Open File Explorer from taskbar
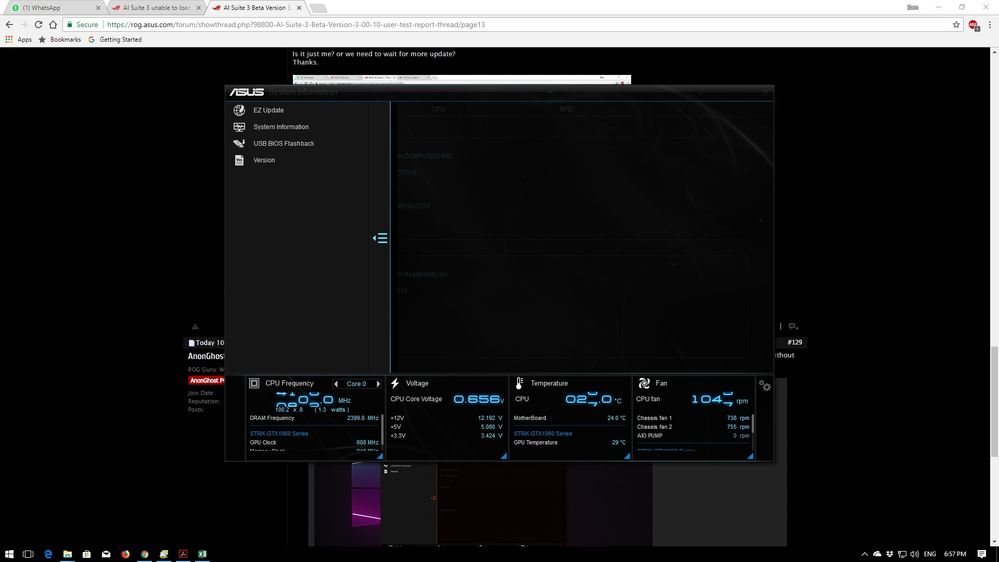Screen dimensions: 999x562 (68, 554)
